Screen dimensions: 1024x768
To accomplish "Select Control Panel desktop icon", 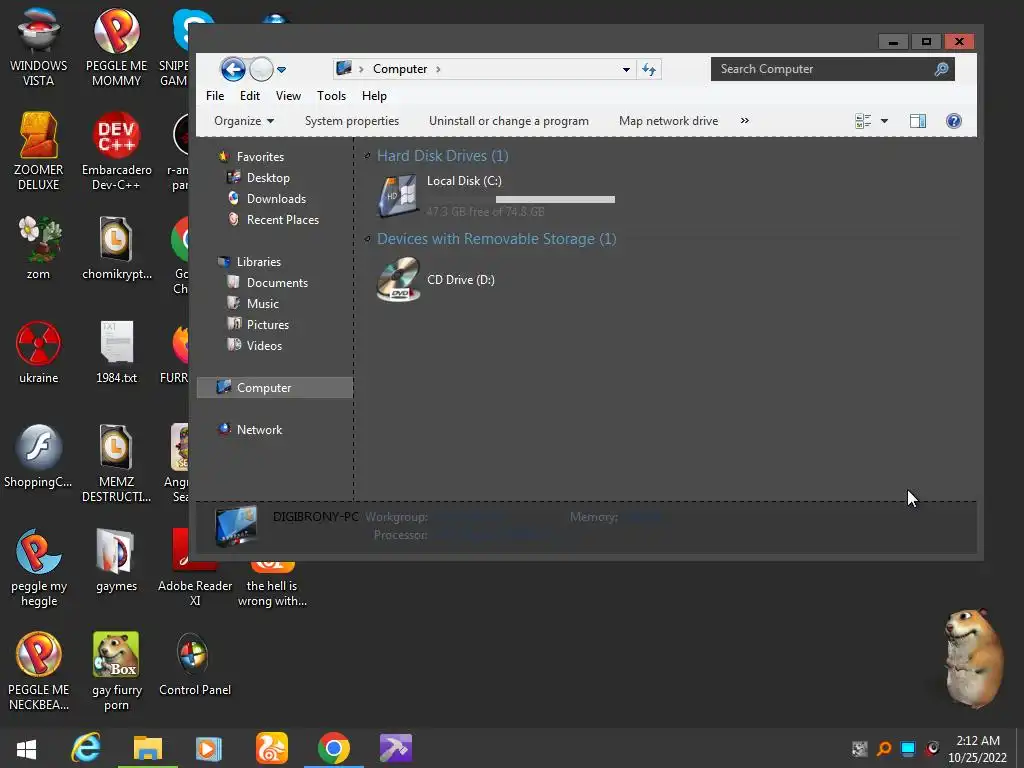I will pyautogui.click(x=195, y=664).
